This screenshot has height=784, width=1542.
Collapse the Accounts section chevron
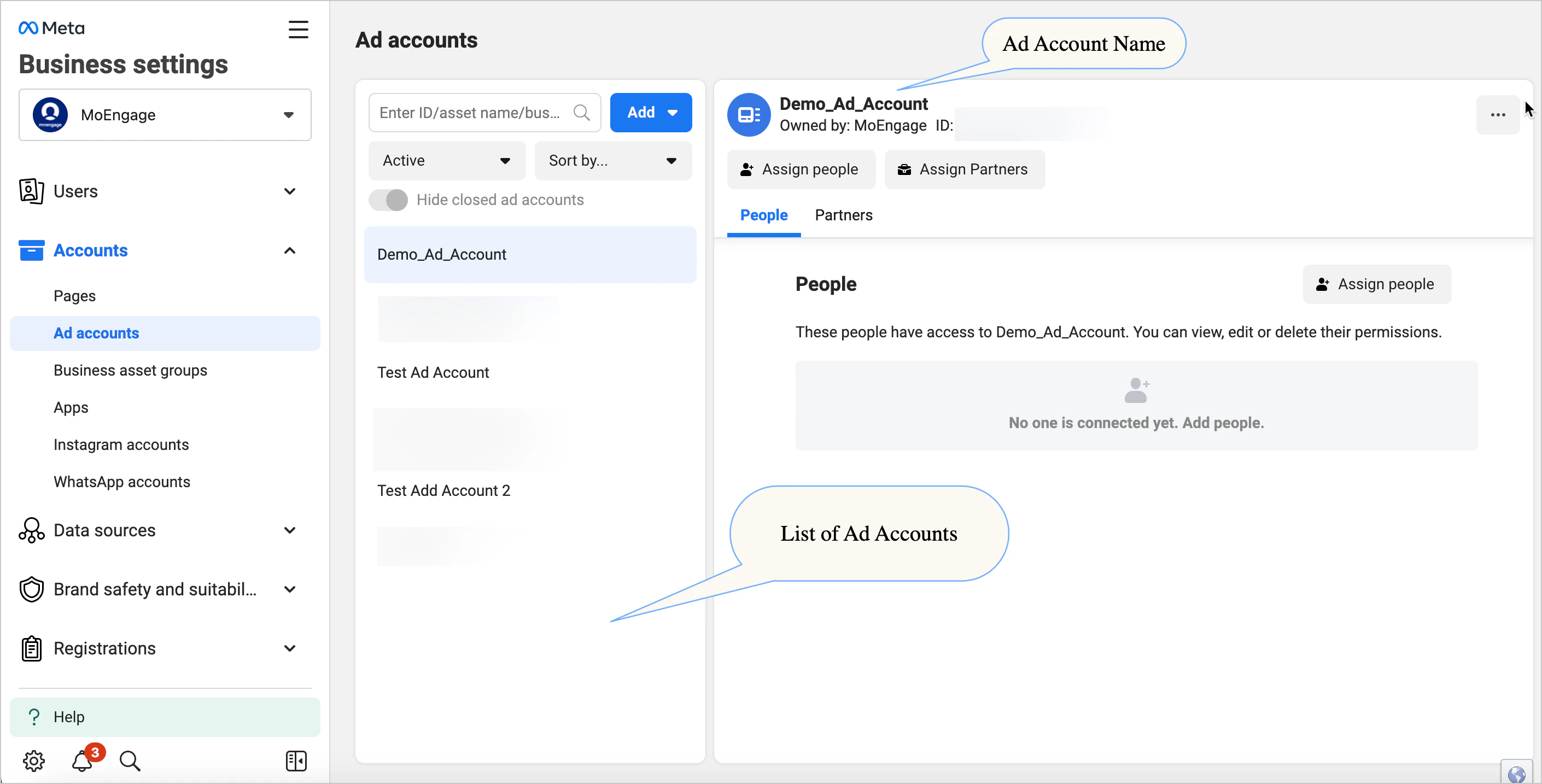(x=290, y=250)
